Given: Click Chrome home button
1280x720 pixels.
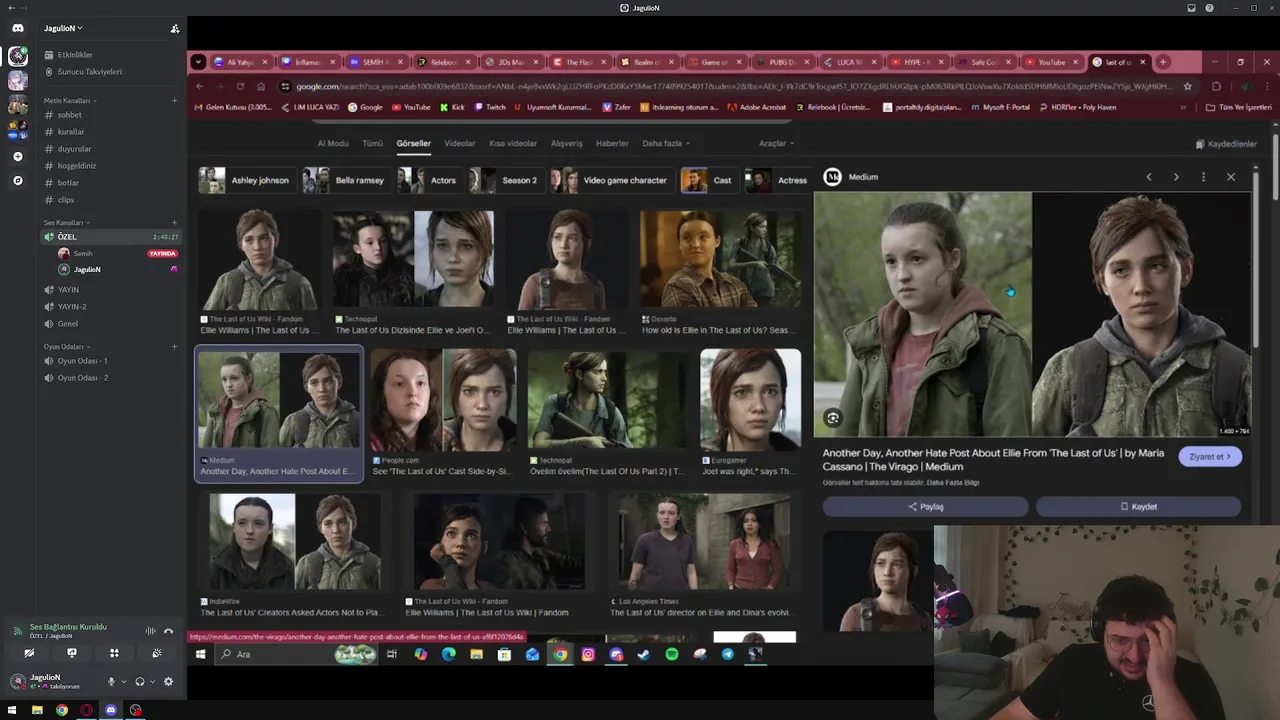Looking at the screenshot, I should coord(261,86).
